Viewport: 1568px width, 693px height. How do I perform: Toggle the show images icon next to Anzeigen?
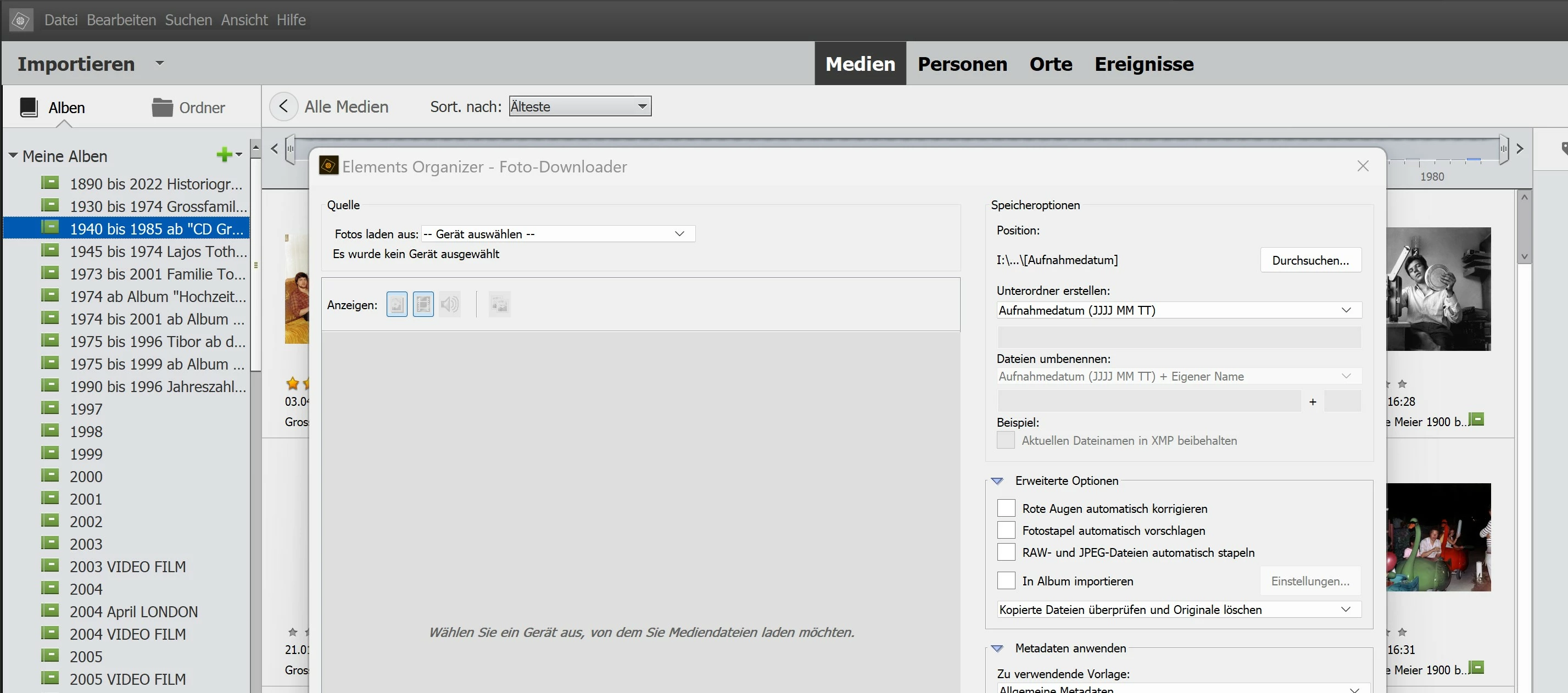(x=397, y=304)
